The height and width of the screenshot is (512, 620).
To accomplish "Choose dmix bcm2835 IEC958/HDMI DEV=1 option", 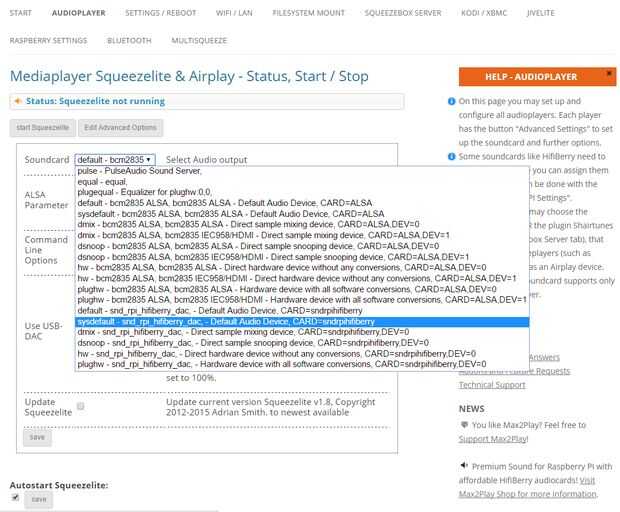I will point(302,235).
